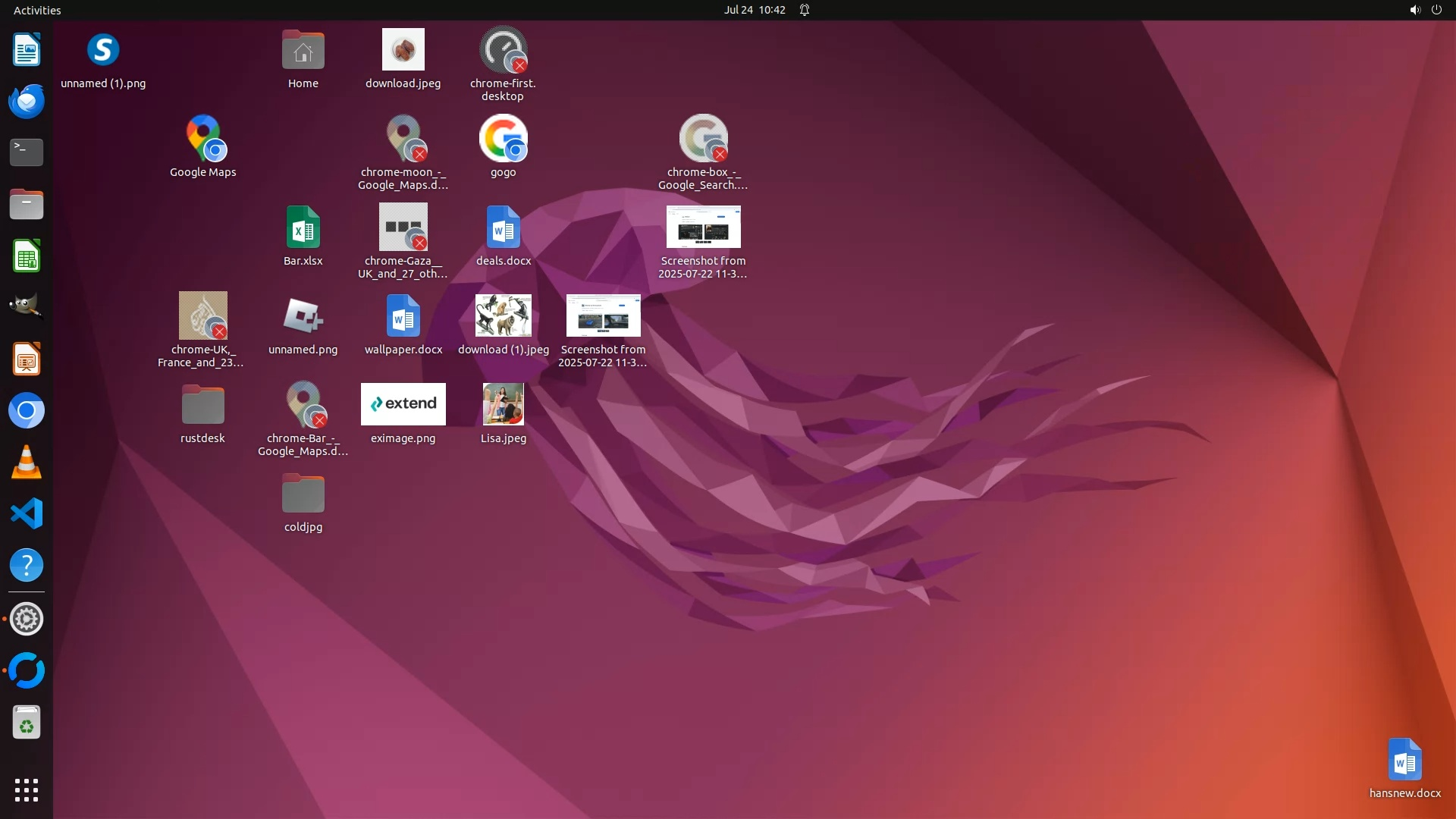This screenshot has width=1456, height=819.
Task: Open the Activities overview
Action: tap(37, 10)
